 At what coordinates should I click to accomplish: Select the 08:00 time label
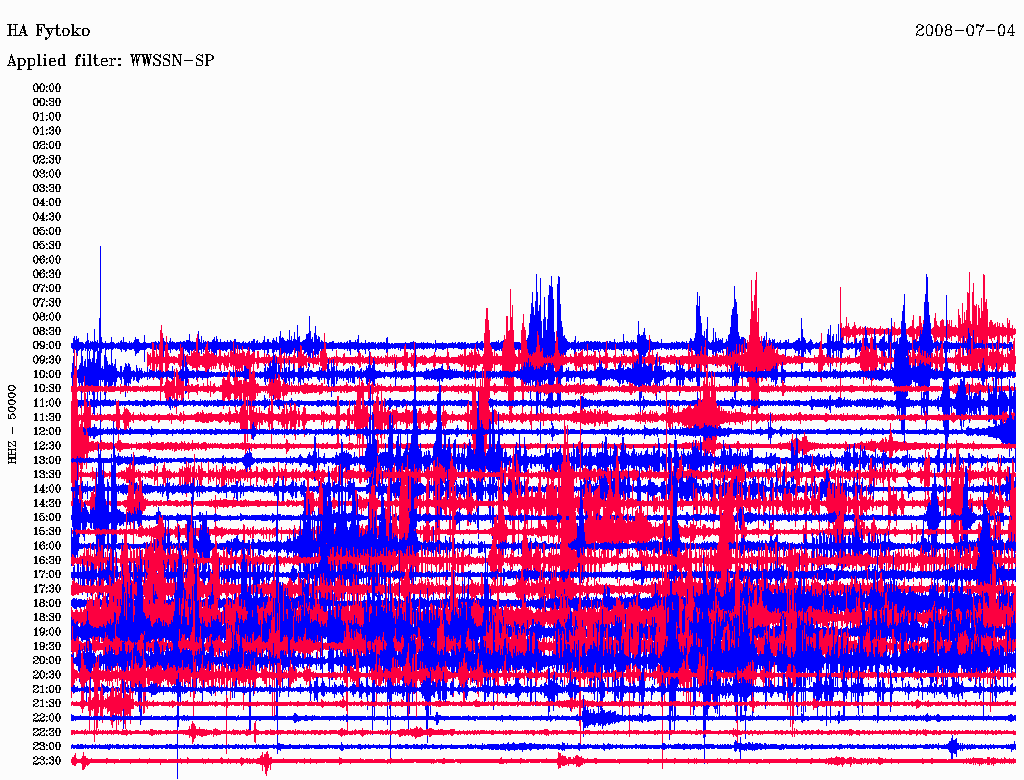tap(47, 317)
